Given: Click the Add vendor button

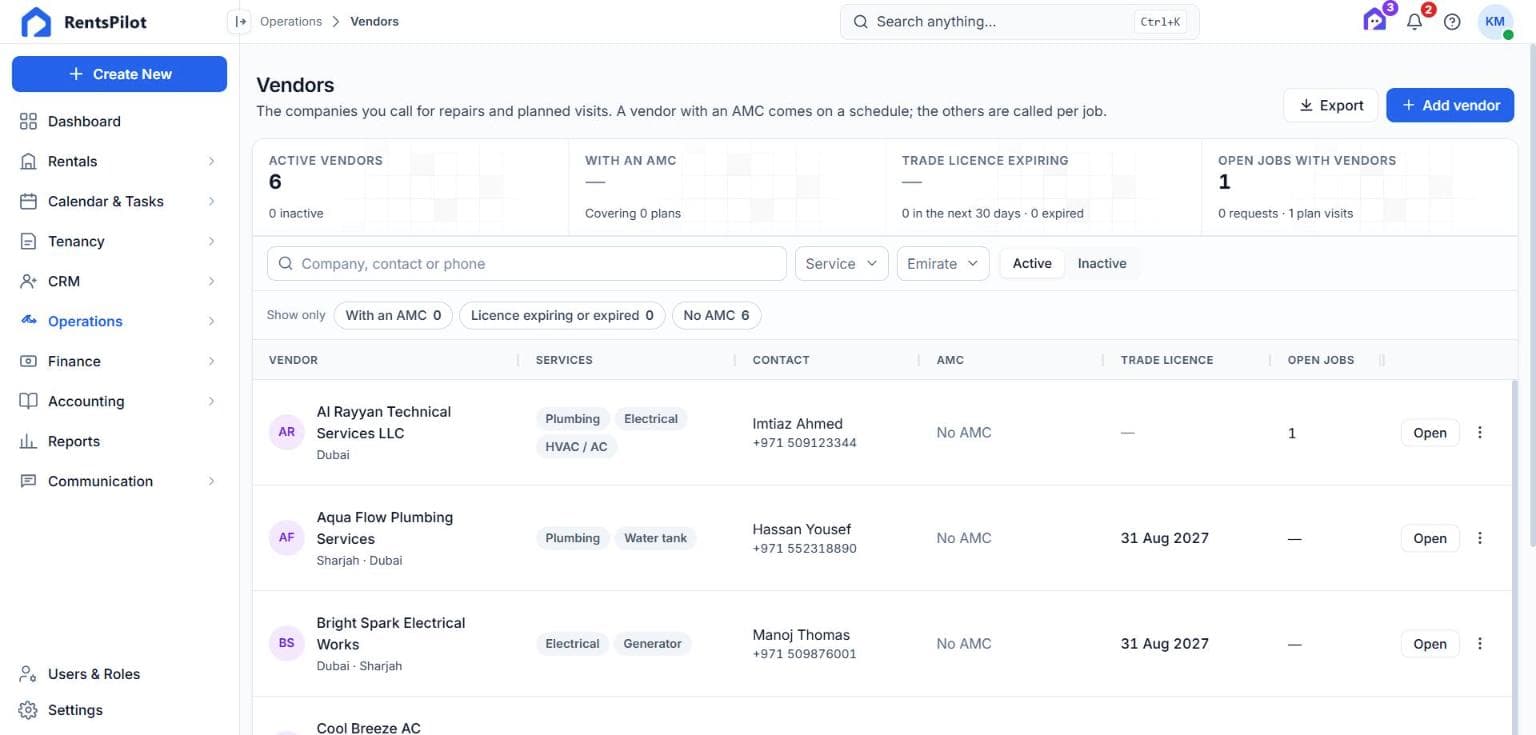Looking at the screenshot, I should coord(1450,105).
